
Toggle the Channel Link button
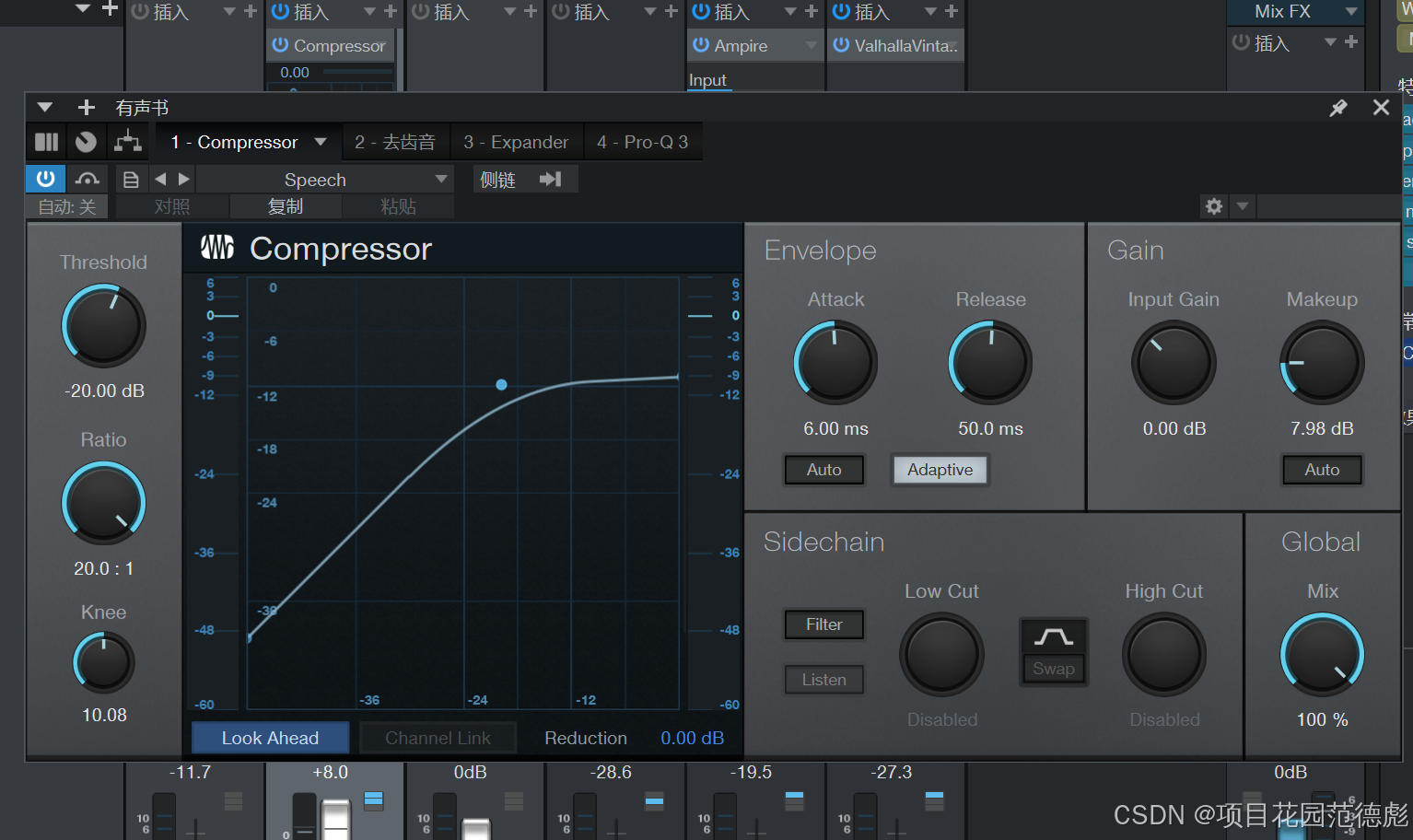coord(438,738)
